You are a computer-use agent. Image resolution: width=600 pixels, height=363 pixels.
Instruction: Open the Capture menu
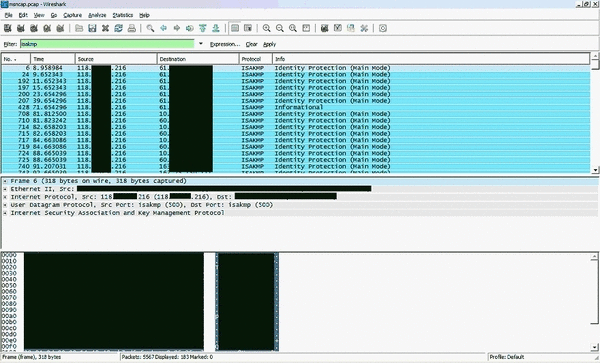(x=73, y=15)
